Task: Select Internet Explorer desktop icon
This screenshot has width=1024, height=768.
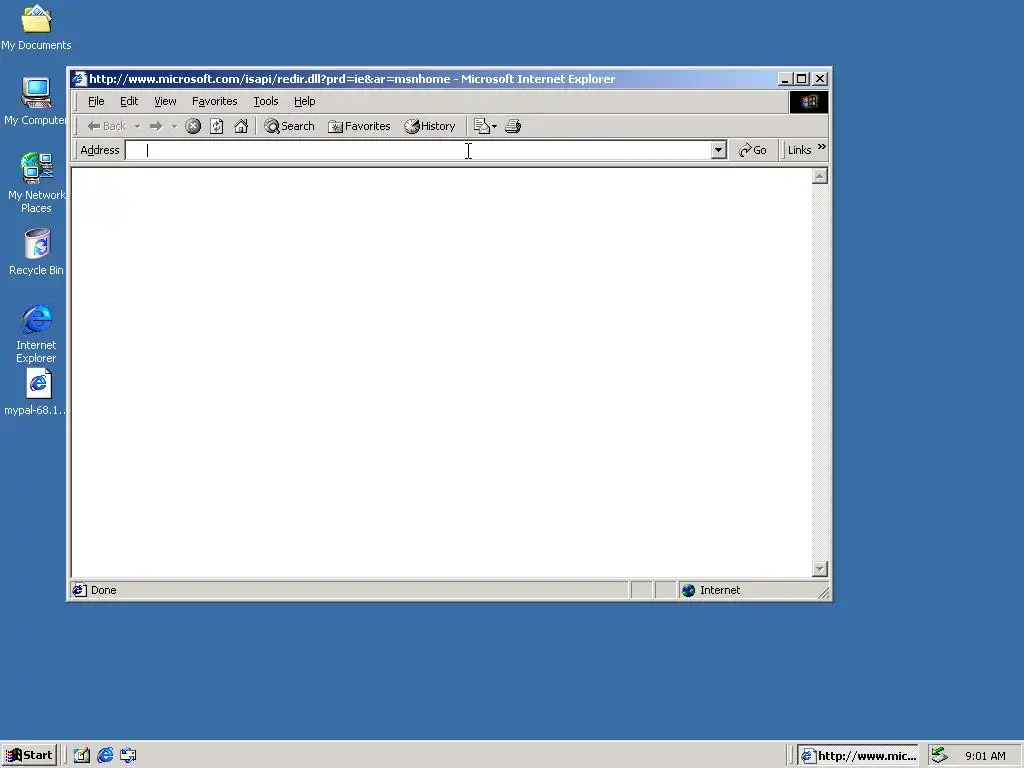Action: (x=36, y=334)
